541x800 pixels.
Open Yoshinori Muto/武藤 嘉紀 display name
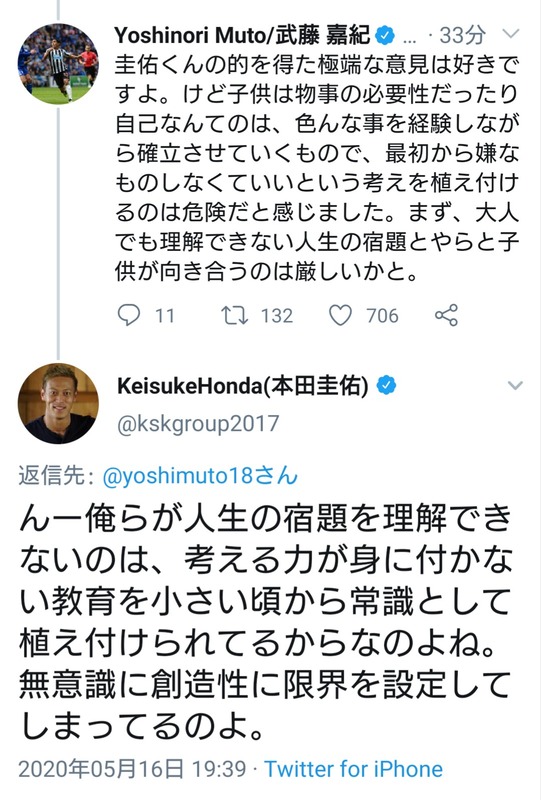click(x=242, y=36)
